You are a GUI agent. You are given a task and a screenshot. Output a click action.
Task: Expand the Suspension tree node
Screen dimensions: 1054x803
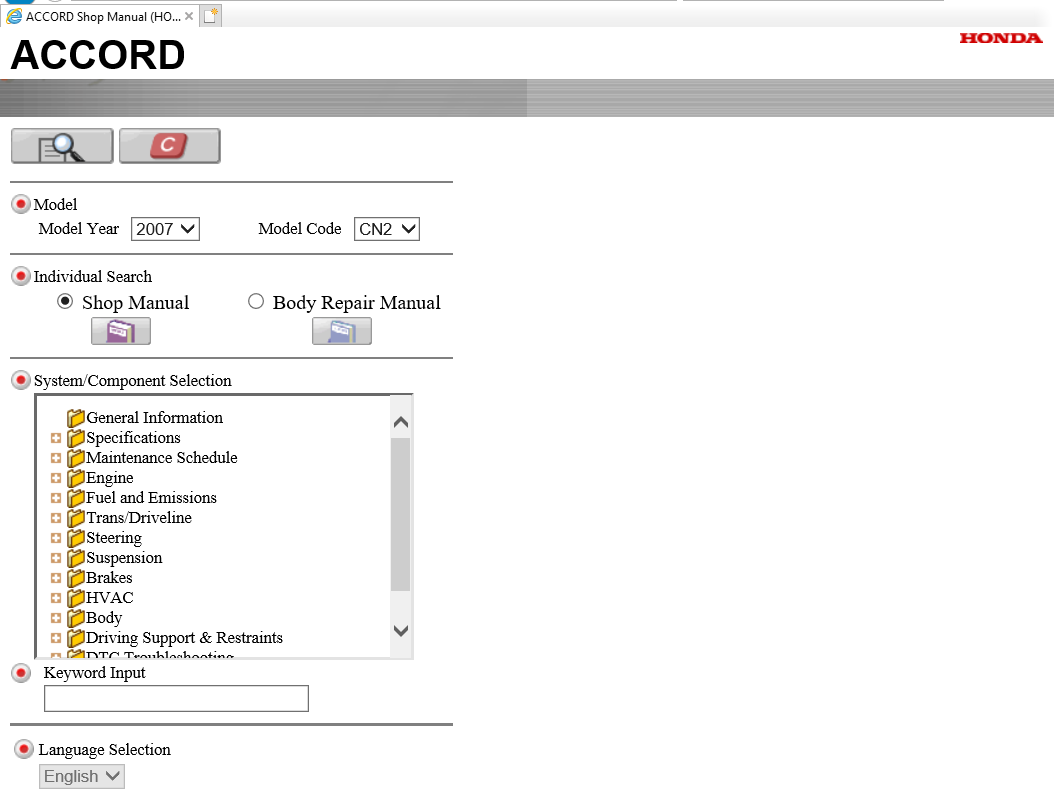(x=56, y=558)
